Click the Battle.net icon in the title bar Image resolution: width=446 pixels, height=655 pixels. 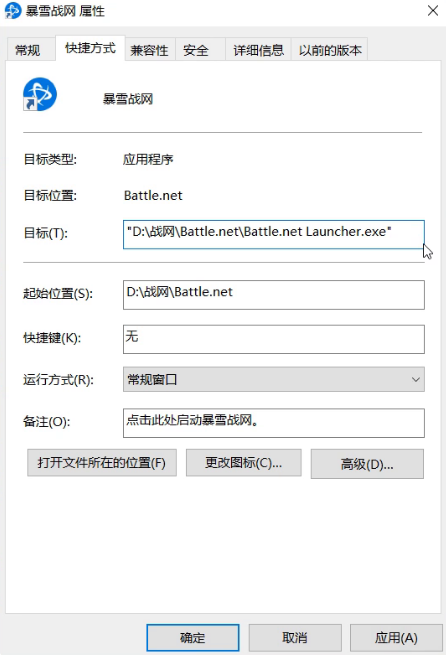coord(13,10)
